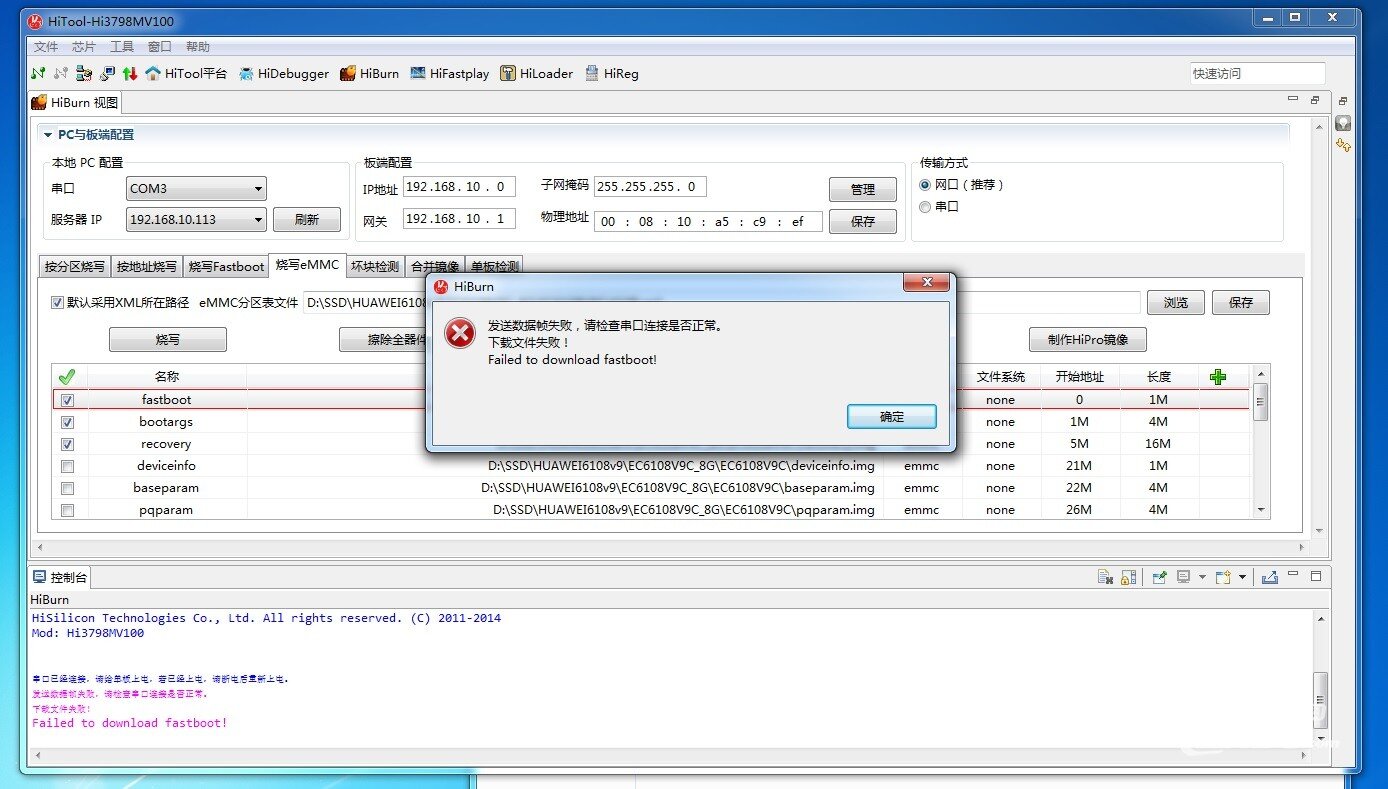1388x789 pixels.
Task: Open the 文件 menu
Action: pyautogui.click(x=46, y=47)
